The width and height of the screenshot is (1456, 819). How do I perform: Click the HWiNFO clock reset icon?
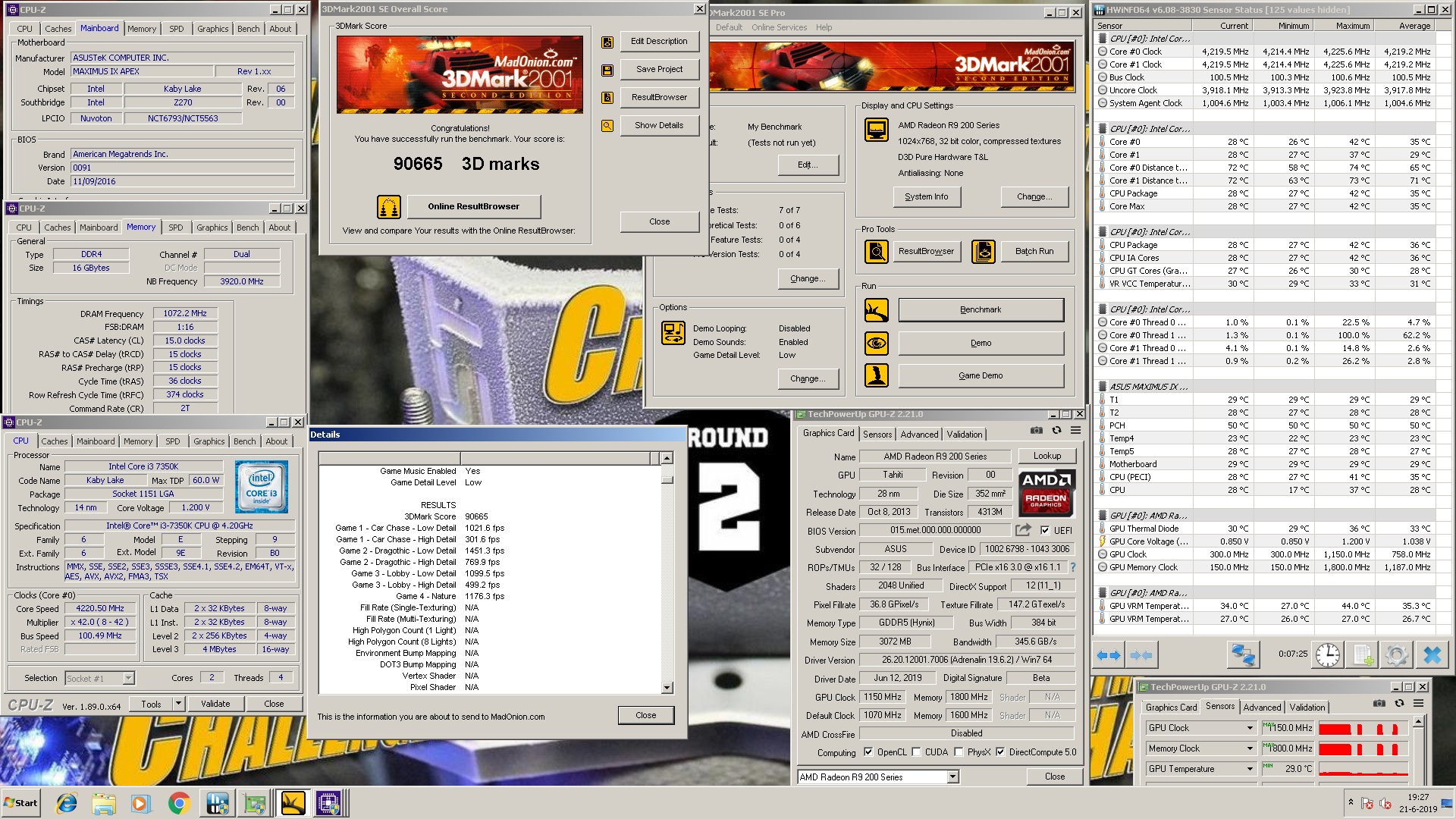[x=1328, y=654]
